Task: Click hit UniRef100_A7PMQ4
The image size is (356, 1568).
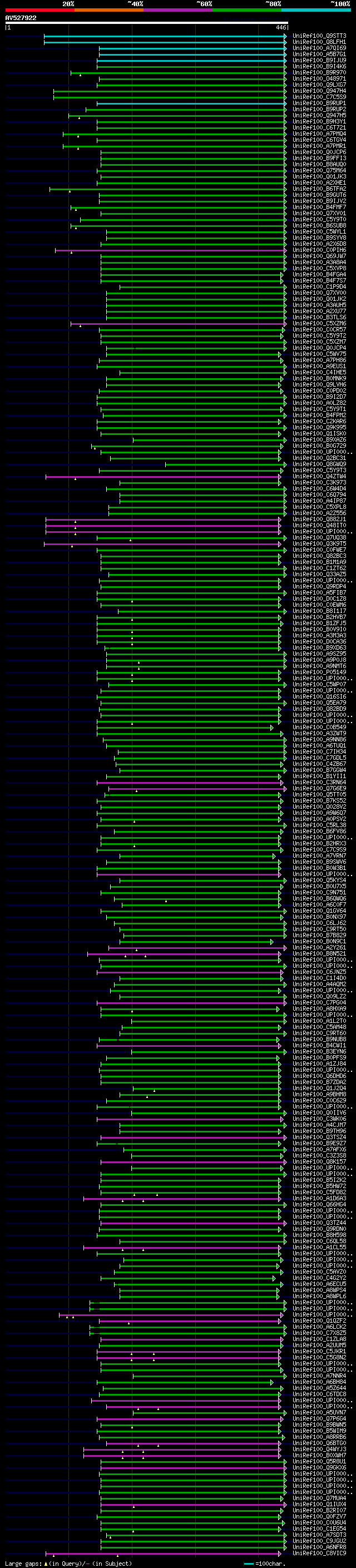Action: pos(319,134)
